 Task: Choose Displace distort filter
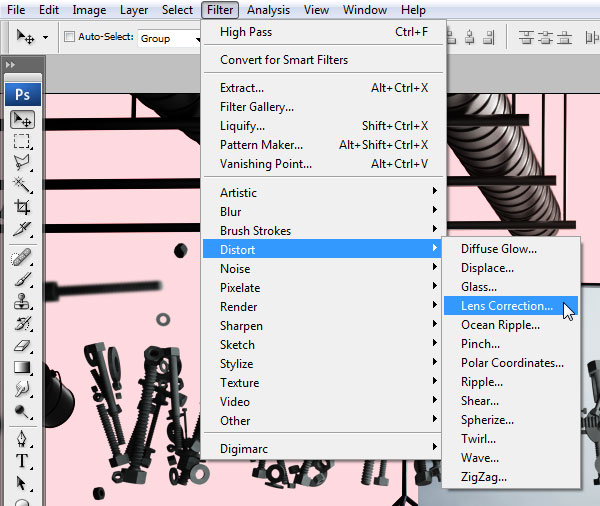tap(510, 268)
